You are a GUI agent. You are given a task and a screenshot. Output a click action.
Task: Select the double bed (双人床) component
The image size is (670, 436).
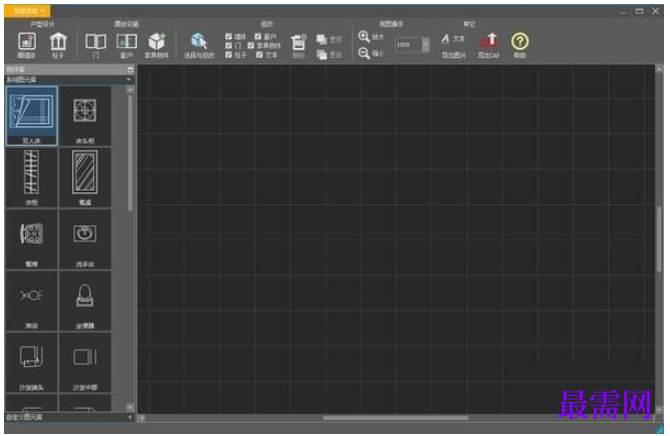pyautogui.click(x=31, y=116)
